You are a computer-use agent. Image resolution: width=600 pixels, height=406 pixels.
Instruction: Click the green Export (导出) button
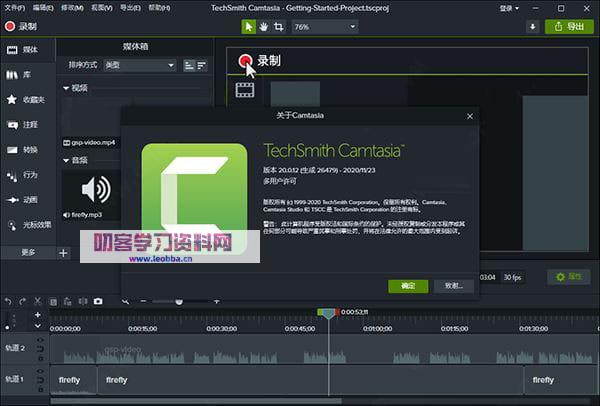point(569,26)
